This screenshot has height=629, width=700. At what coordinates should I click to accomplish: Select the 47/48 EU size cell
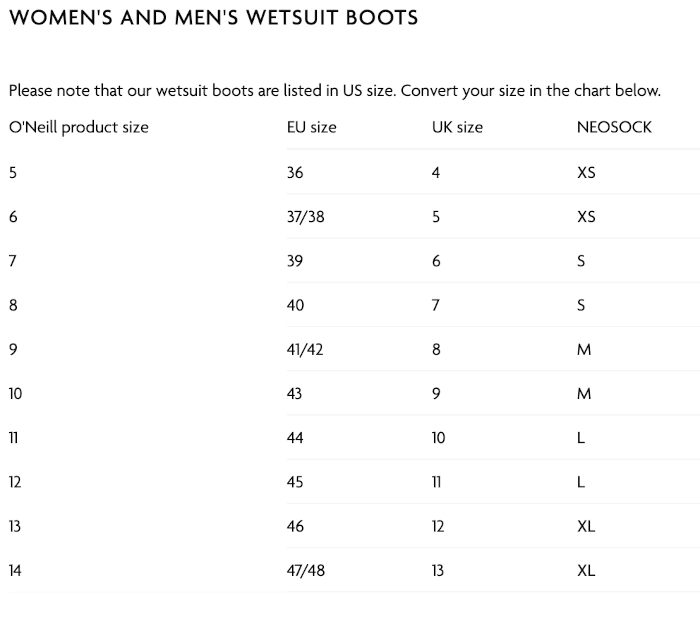click(305, 570)
